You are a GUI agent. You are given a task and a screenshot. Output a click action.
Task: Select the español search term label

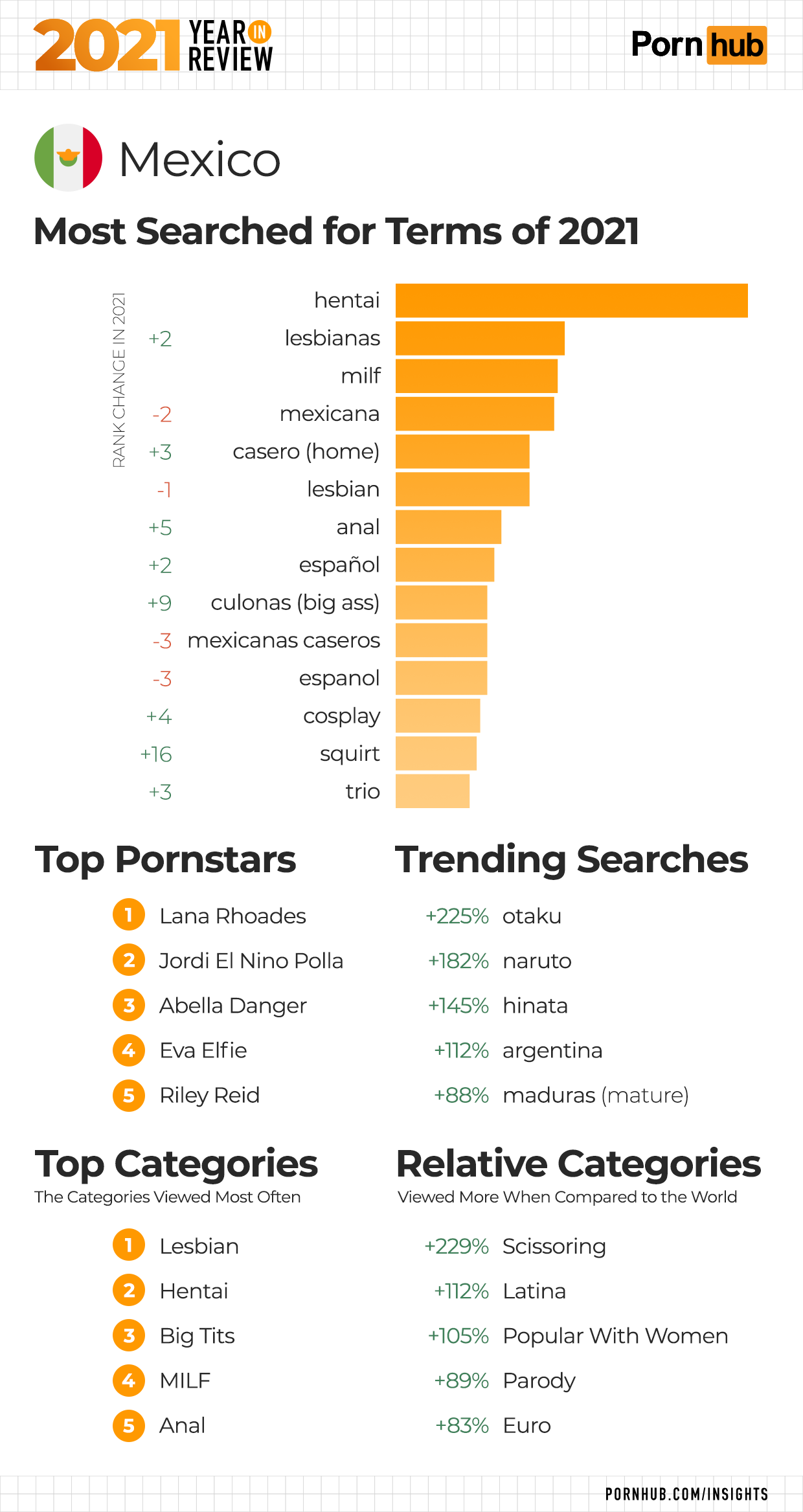(339, 565)
